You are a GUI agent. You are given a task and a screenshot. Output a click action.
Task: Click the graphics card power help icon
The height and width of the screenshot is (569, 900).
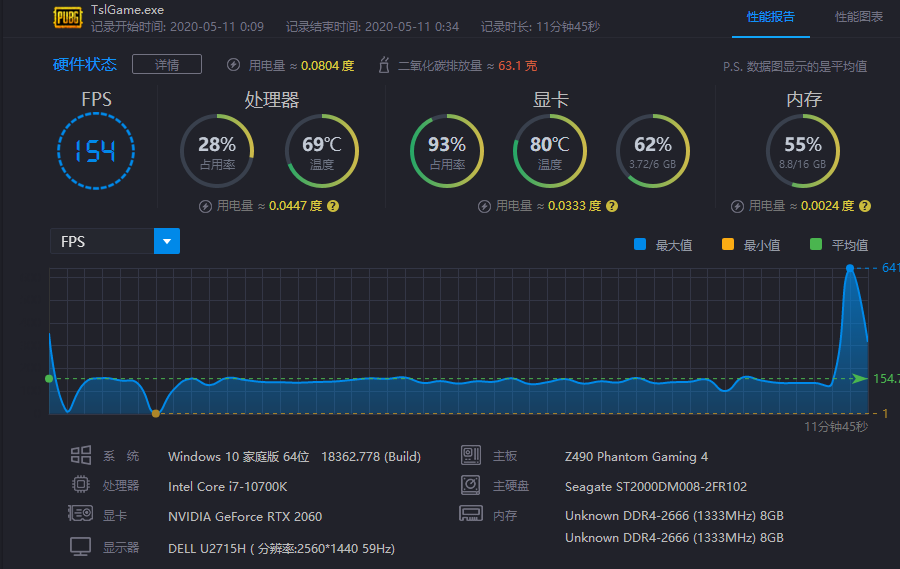[x=611, y=206]
